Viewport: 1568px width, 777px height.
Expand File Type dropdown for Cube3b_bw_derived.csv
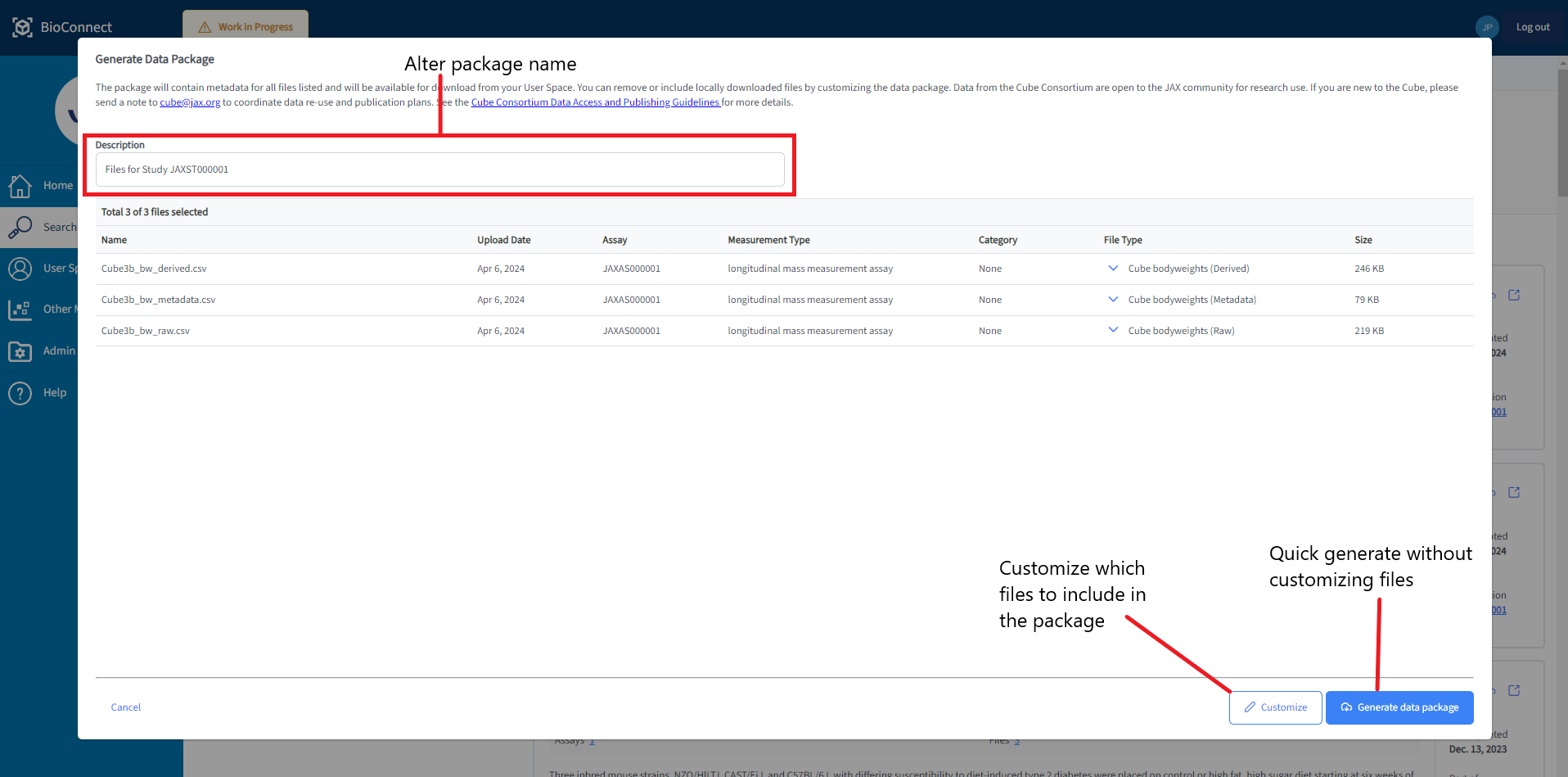pyautogui.click(x=1112, y=268)
